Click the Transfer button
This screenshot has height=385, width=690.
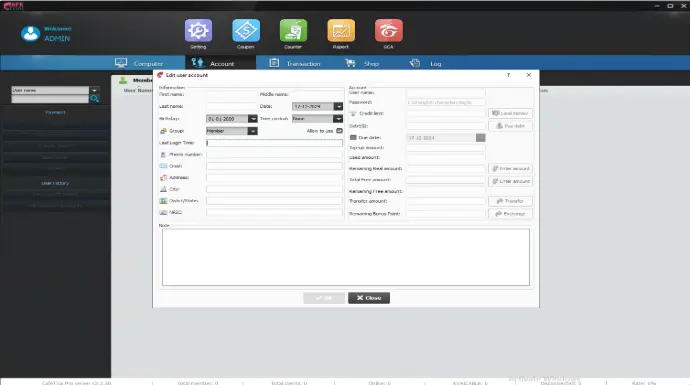tap(510, 201)
